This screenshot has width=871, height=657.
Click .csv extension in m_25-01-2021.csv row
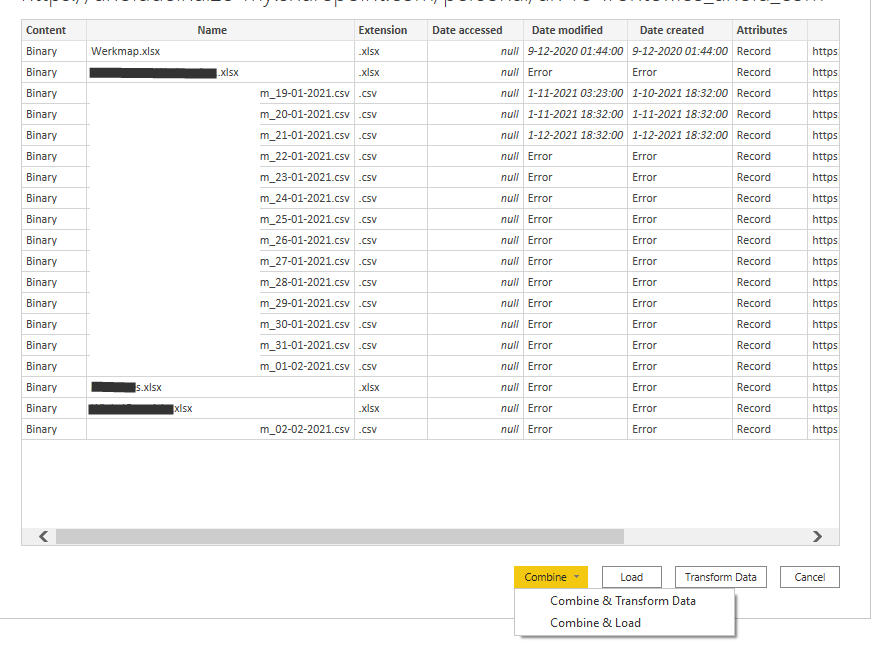(x=368, y=219)
